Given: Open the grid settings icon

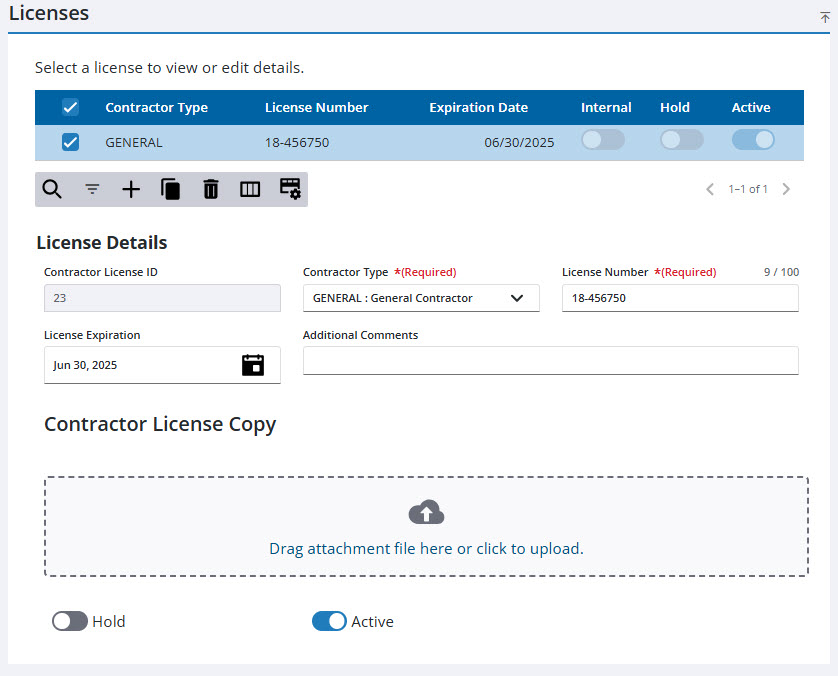Looking at the screenshot, I should point(290,189).
